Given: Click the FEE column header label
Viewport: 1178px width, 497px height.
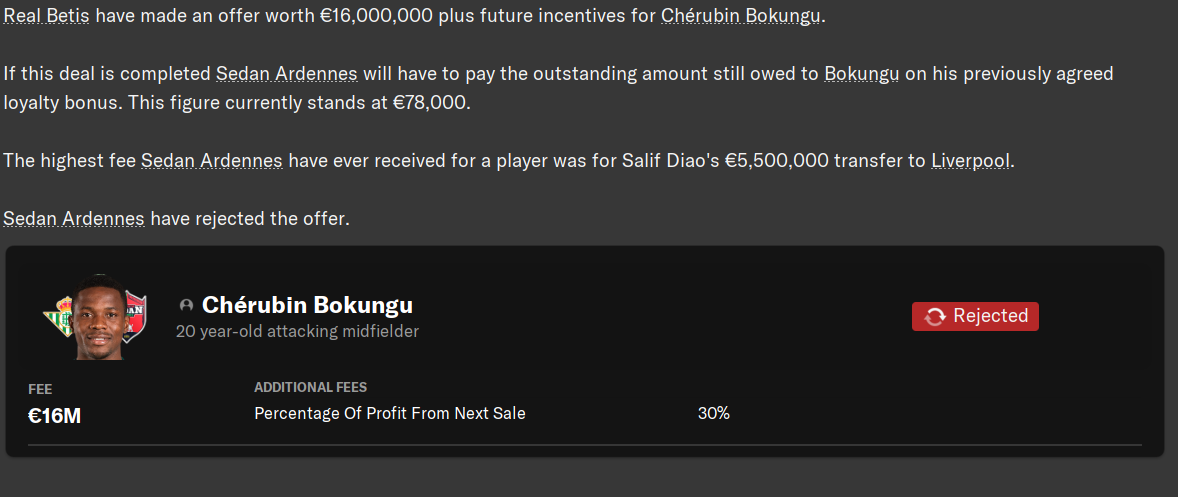Looking at the screenshot, I should click(x=40, y=389).
